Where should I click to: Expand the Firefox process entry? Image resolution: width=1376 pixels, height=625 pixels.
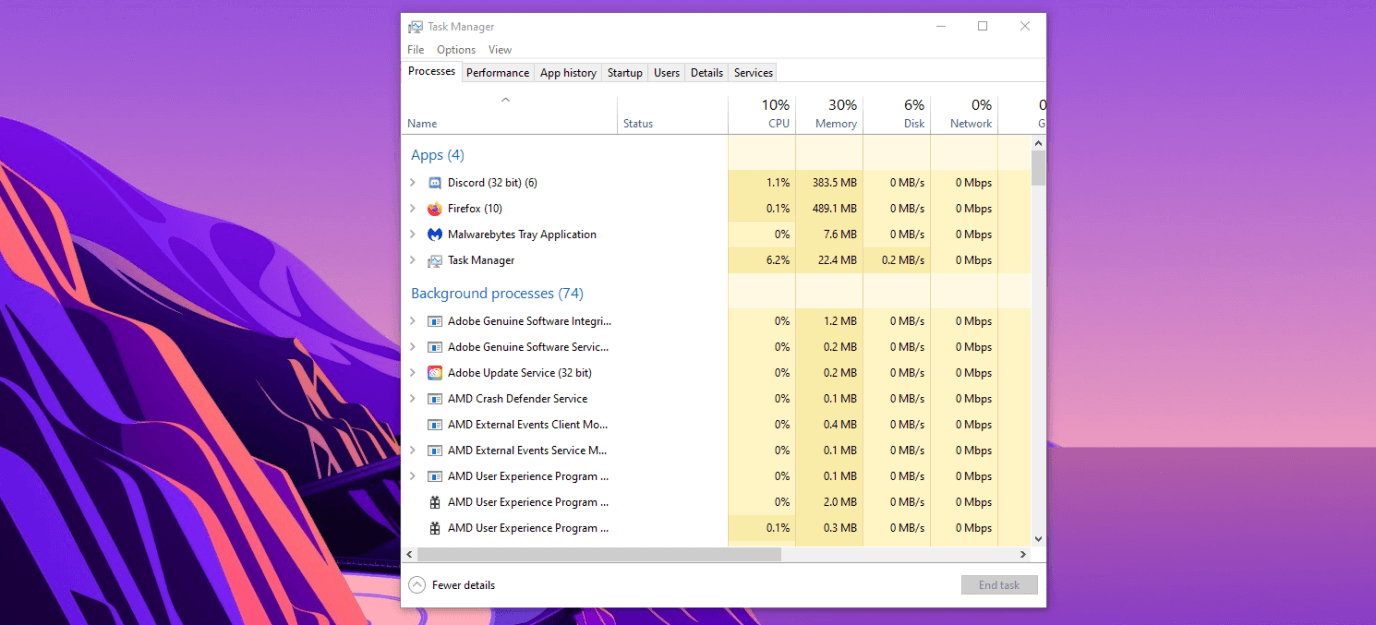[x=413, y=208]
